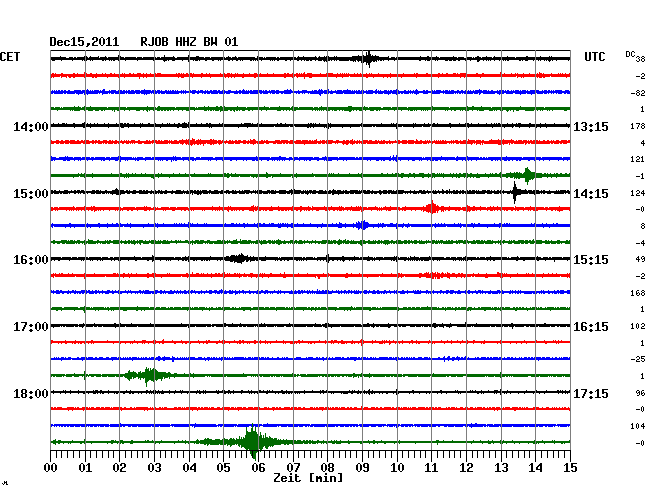The width and height of the screenshot is (650, 494).
Task: Click the blue event near minute 09
Action: [x=362, y=225]
